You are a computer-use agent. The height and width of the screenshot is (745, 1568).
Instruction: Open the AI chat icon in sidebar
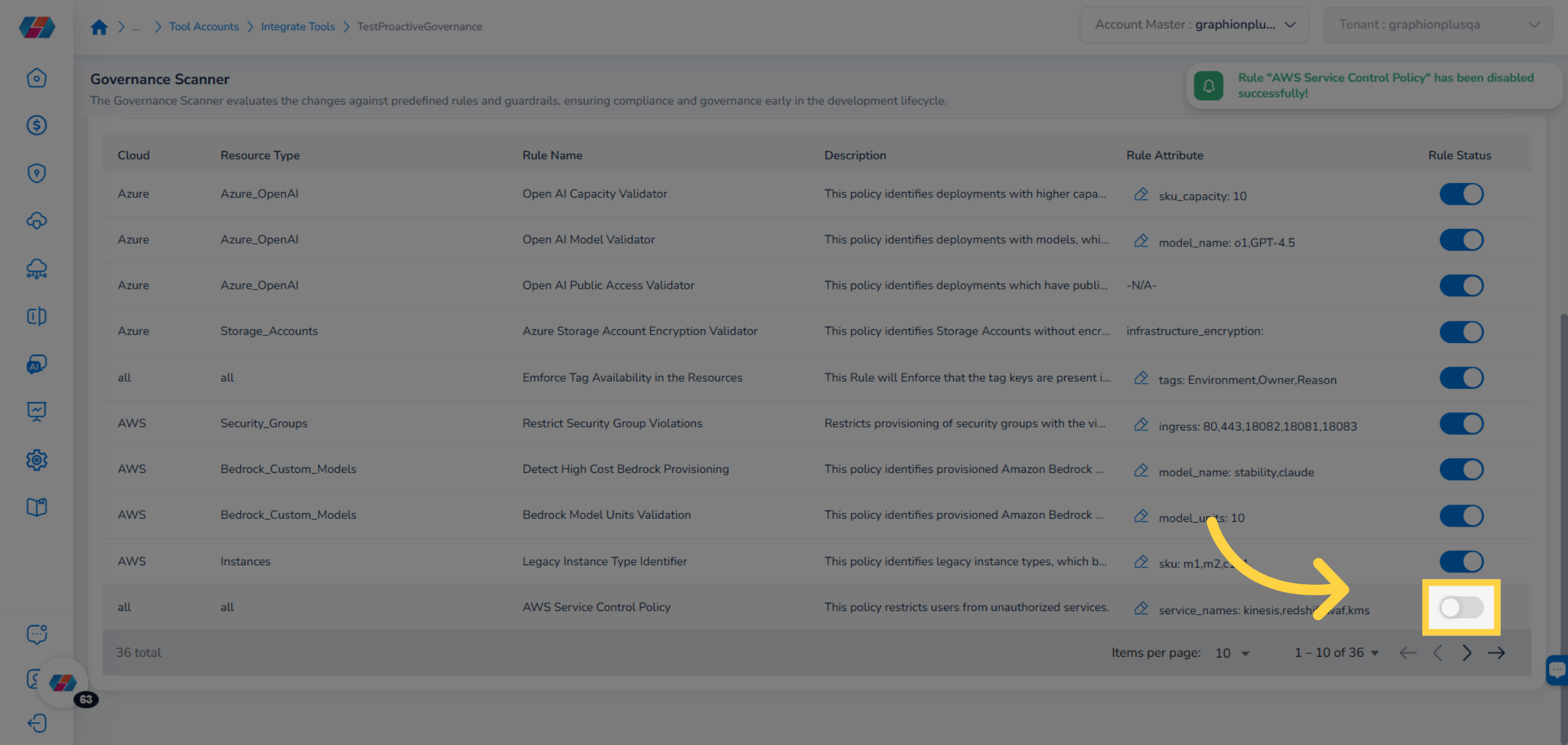(37, 364)
